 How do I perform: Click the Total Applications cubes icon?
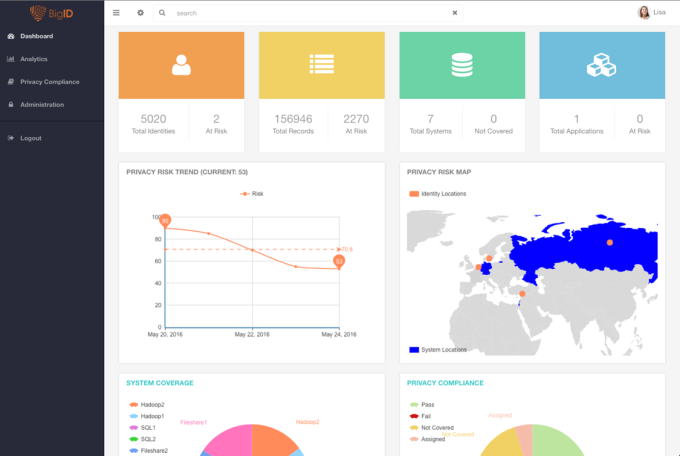point(602,65)
